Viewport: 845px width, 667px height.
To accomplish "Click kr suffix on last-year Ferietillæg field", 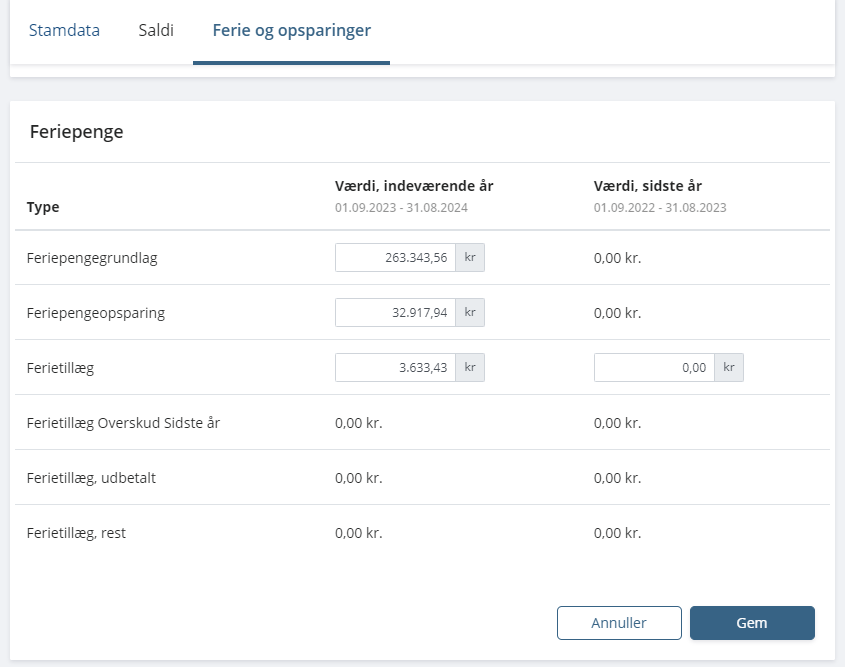I will tap(729, 368).
